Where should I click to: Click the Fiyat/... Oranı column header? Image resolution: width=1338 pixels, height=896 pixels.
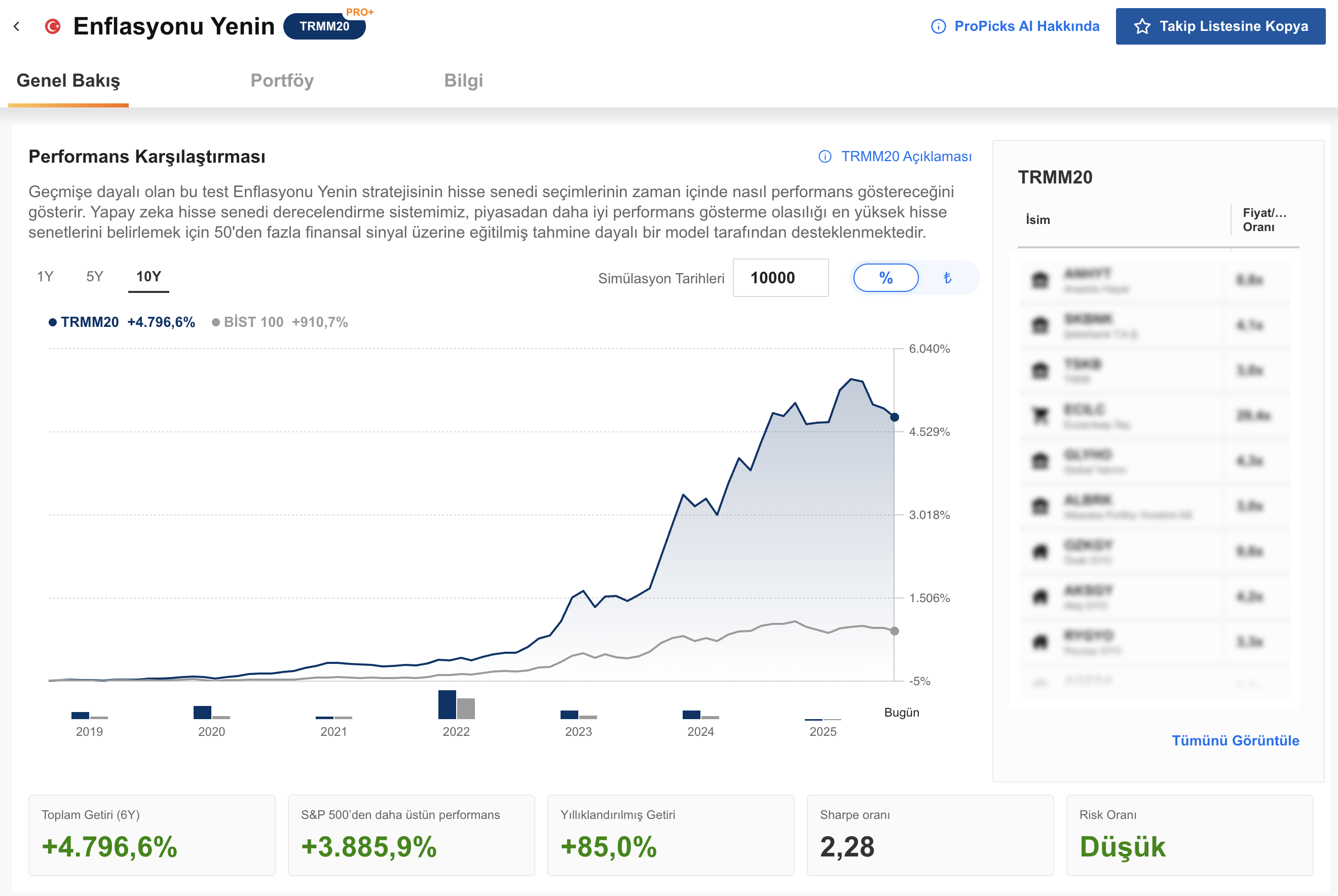coord(1265,220)
